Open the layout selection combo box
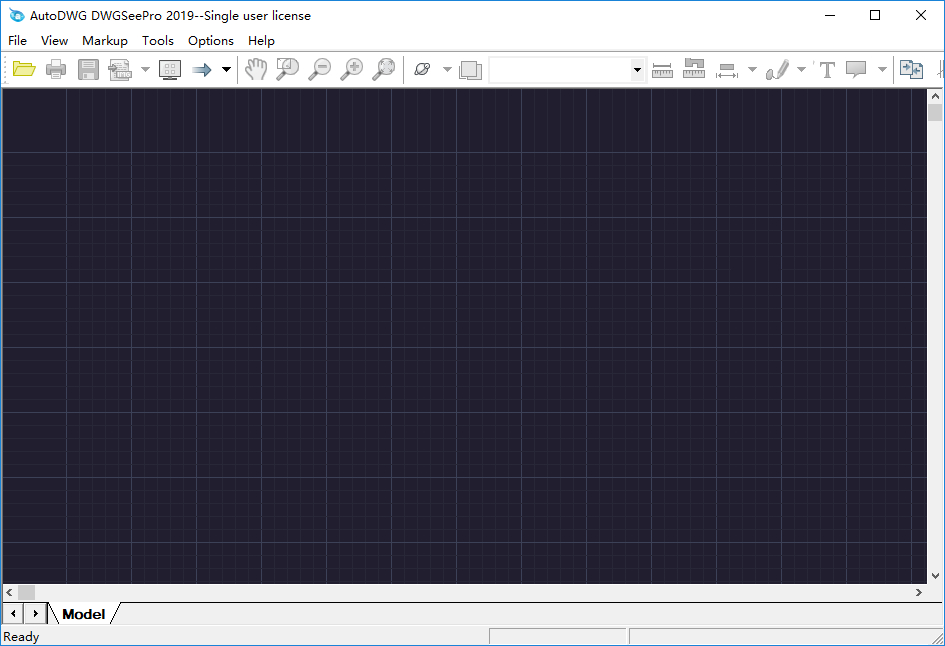 point(637,70)
